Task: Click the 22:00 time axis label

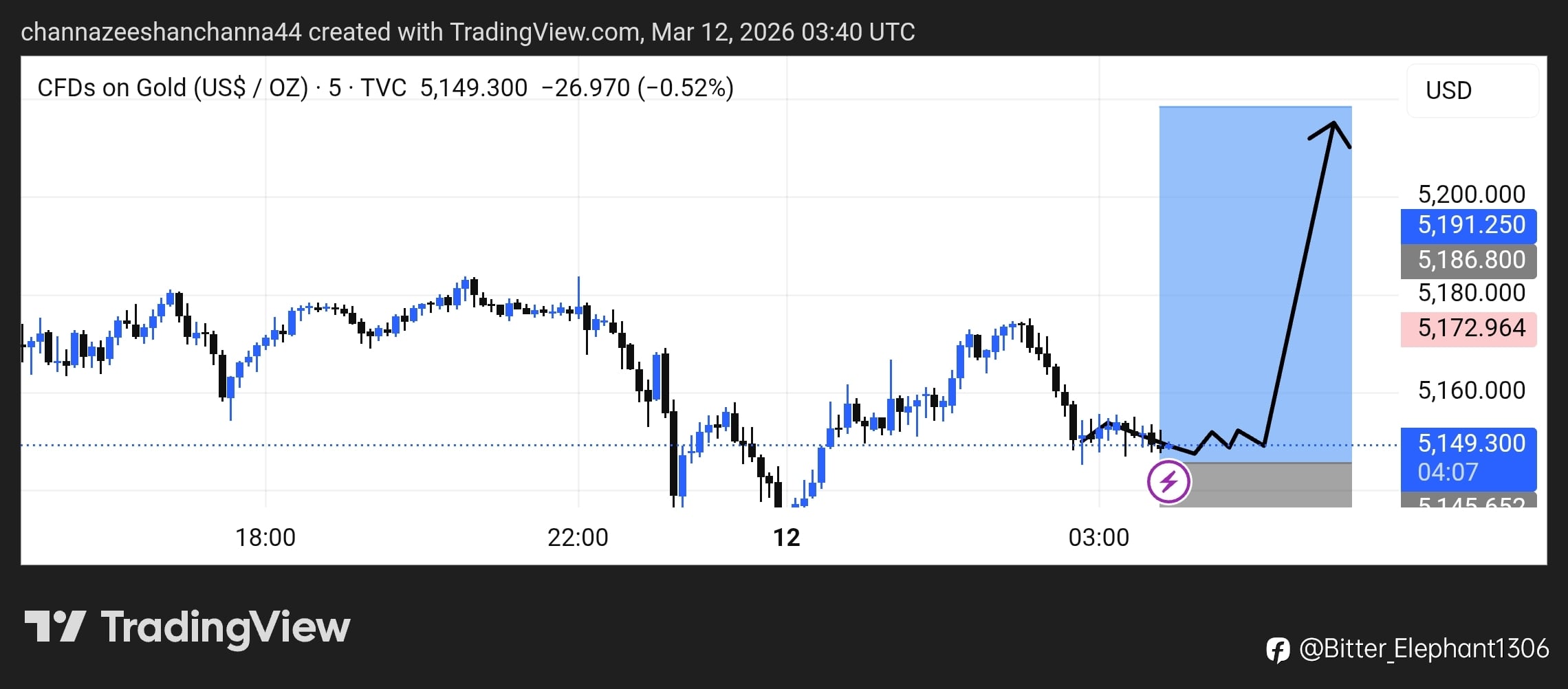Action: click(x=578, y=537)
